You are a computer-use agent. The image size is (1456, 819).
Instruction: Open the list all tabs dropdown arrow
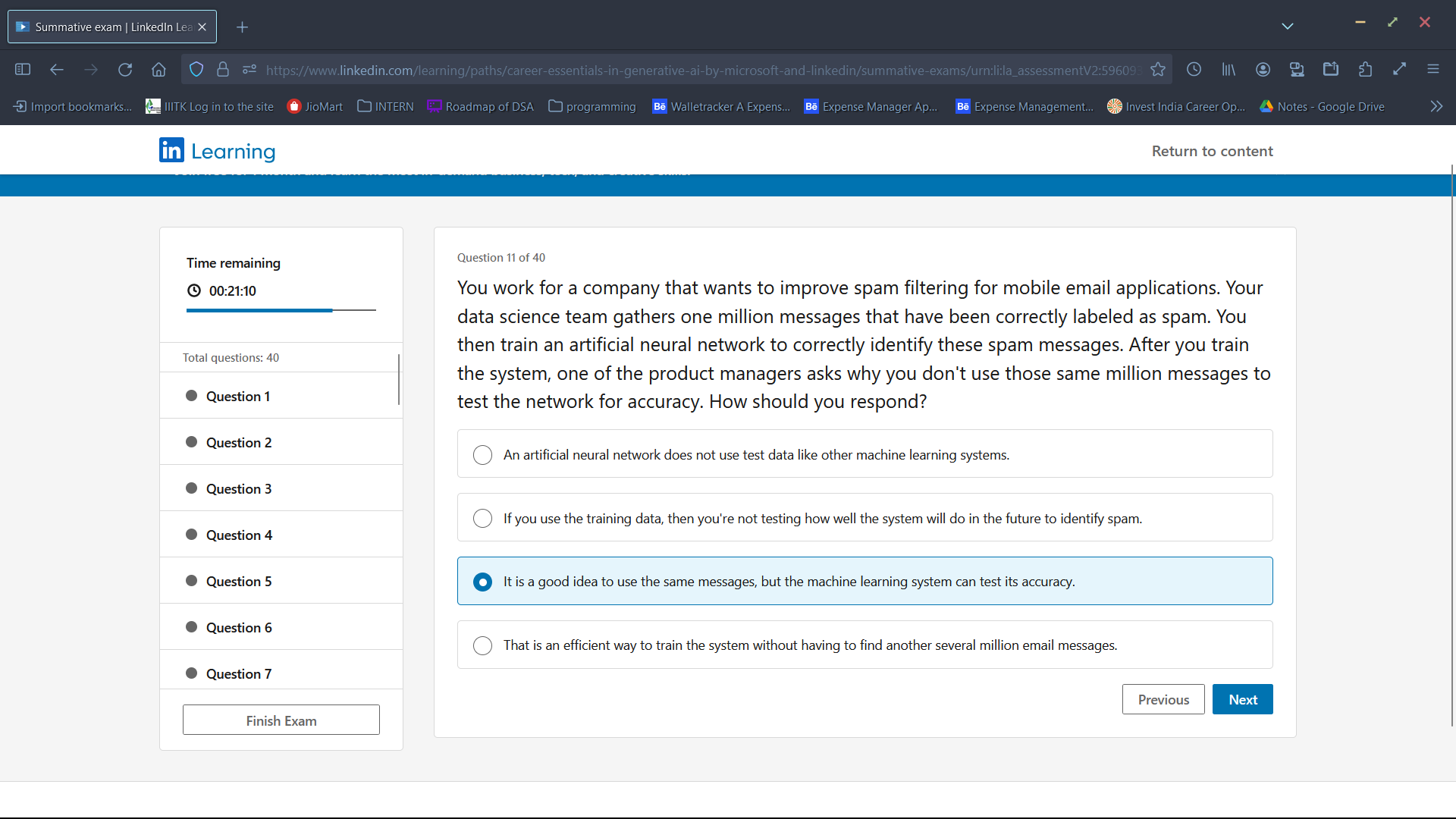[x=1287, y=27]
